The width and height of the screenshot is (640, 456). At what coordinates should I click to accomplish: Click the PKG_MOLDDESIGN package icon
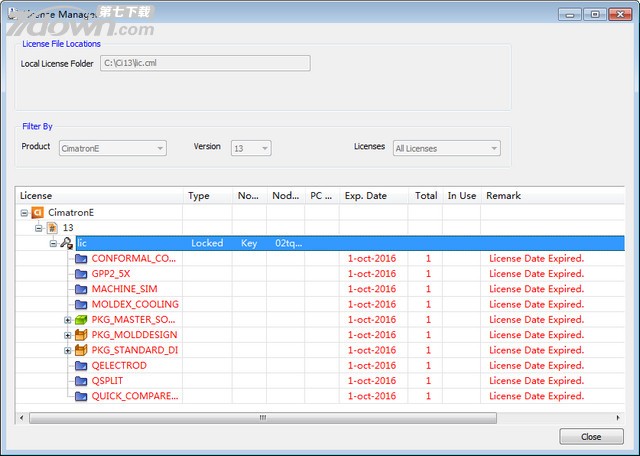click(x=81, y=335)
